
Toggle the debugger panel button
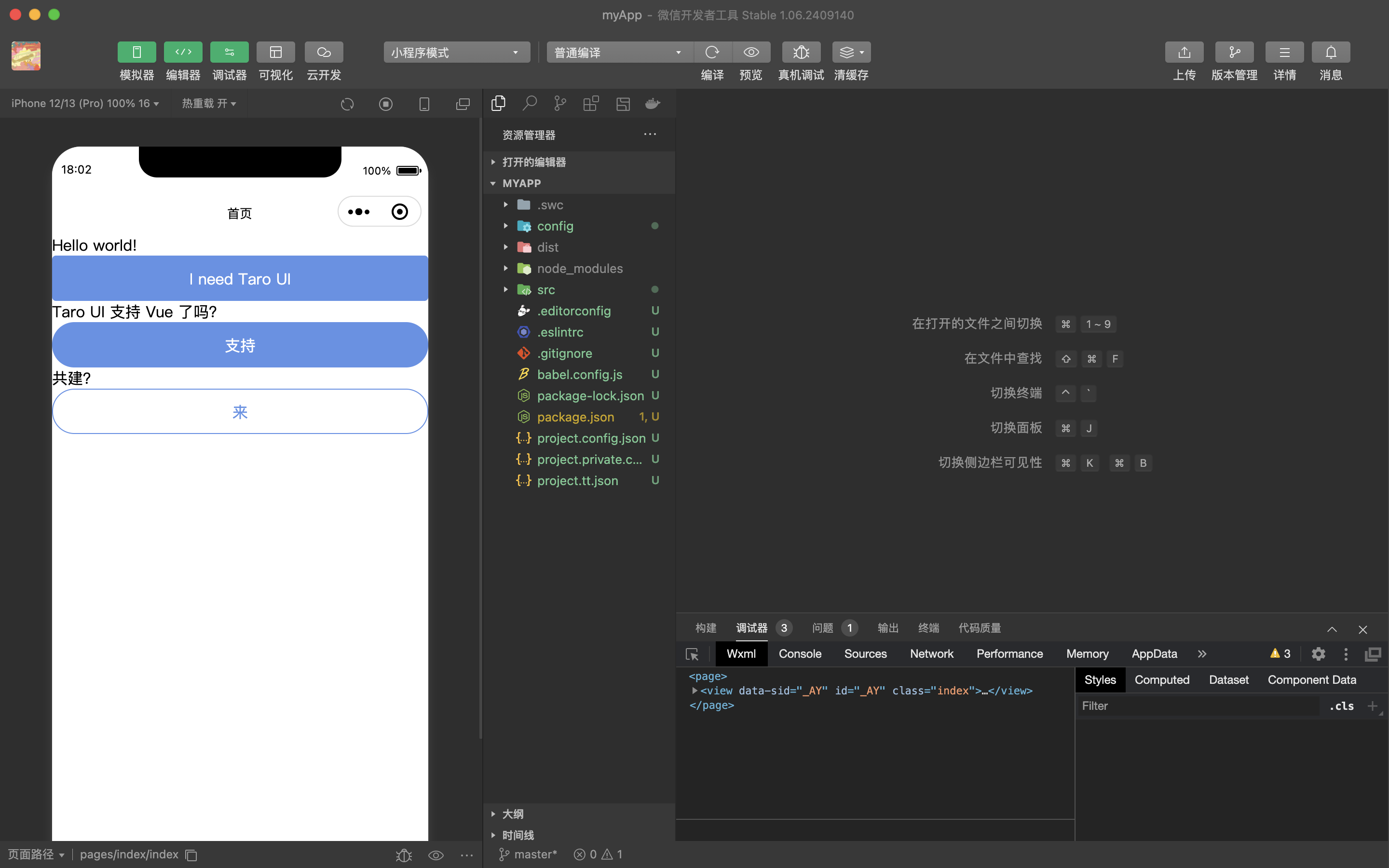coord(229,52)
